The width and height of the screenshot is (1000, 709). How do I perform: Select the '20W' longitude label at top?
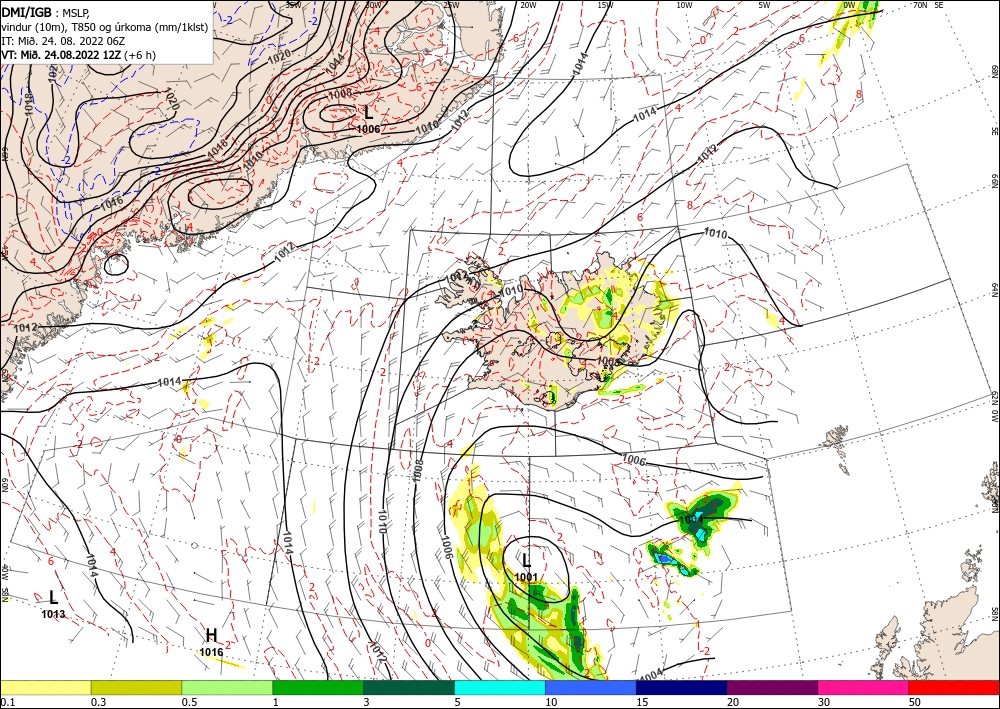pos(527,5)
